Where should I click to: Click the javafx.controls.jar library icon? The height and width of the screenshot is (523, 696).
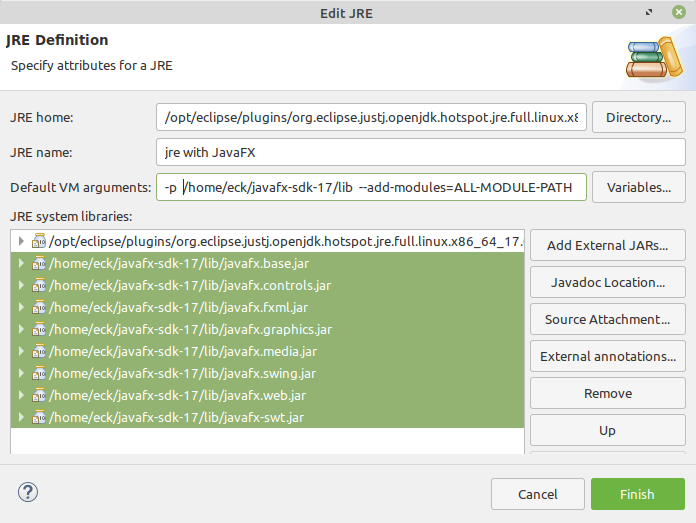(39, 285)
